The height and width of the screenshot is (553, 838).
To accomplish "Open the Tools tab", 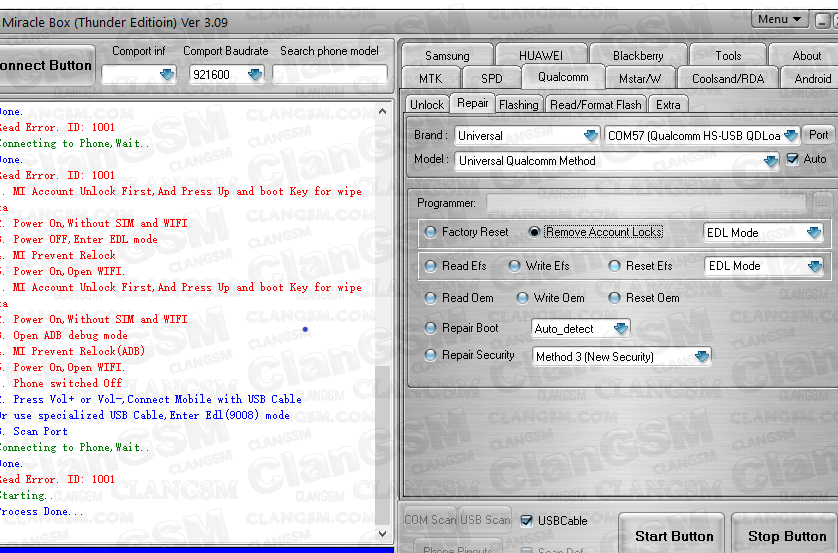I will 728,56.
